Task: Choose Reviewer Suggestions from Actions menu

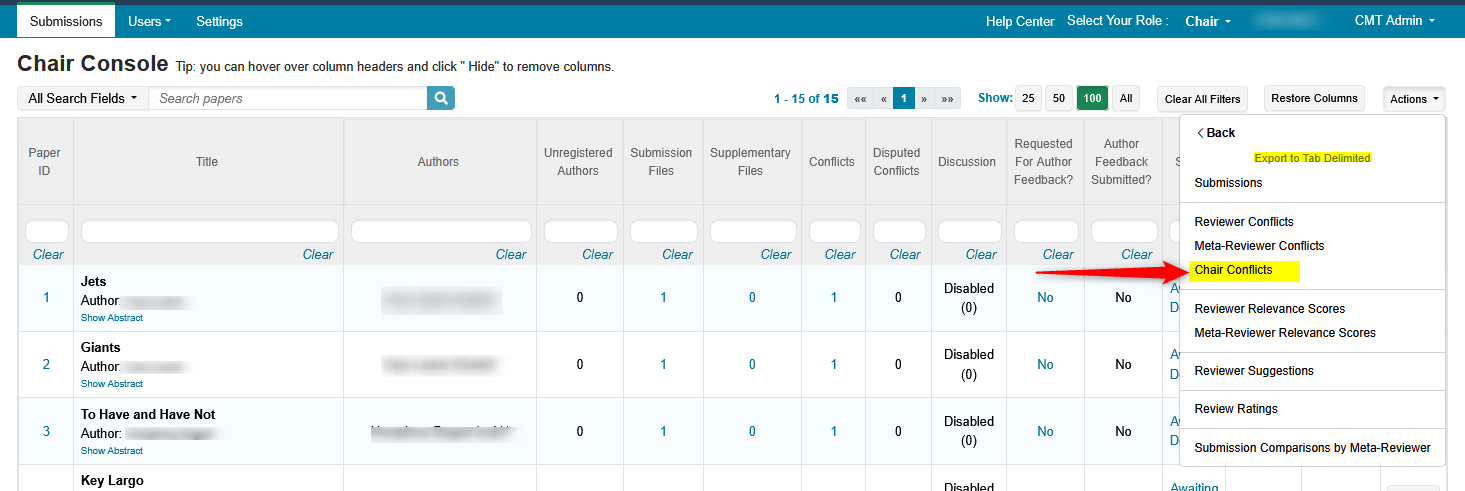Action: click(1254, 371)
